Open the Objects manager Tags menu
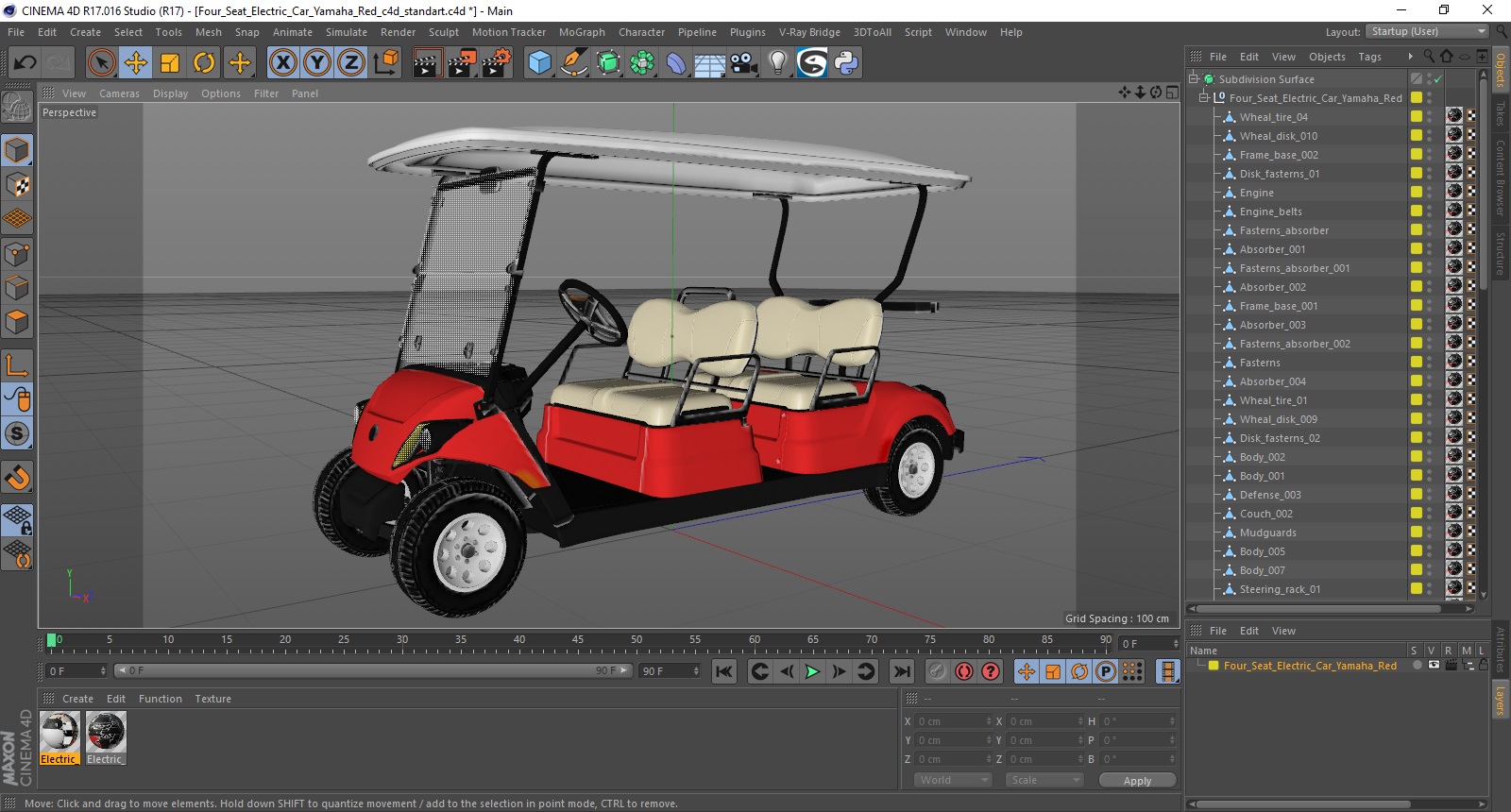 point(1369,57)
